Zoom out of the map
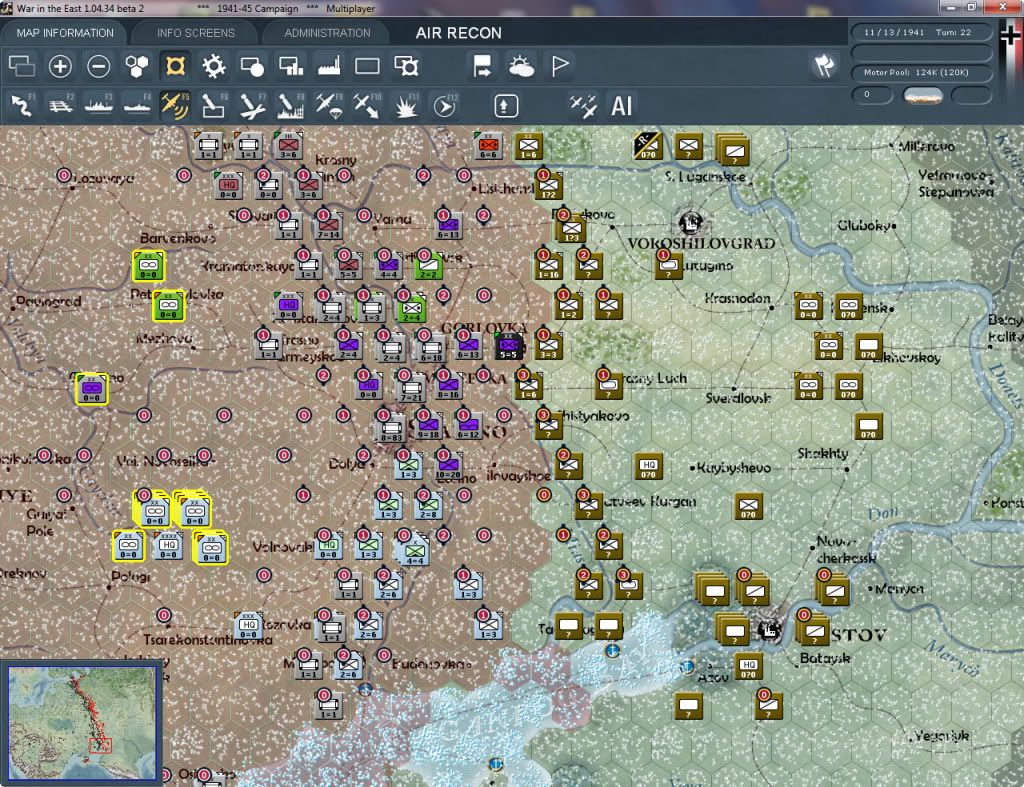Screen dimensions: 1024x787 click(x=99, y=66)
